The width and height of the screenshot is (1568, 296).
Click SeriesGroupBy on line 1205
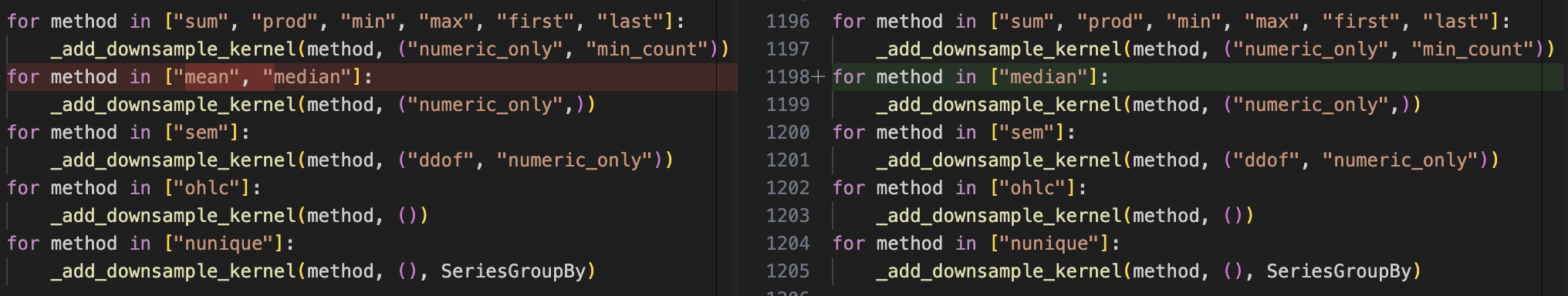[1339, 271]
